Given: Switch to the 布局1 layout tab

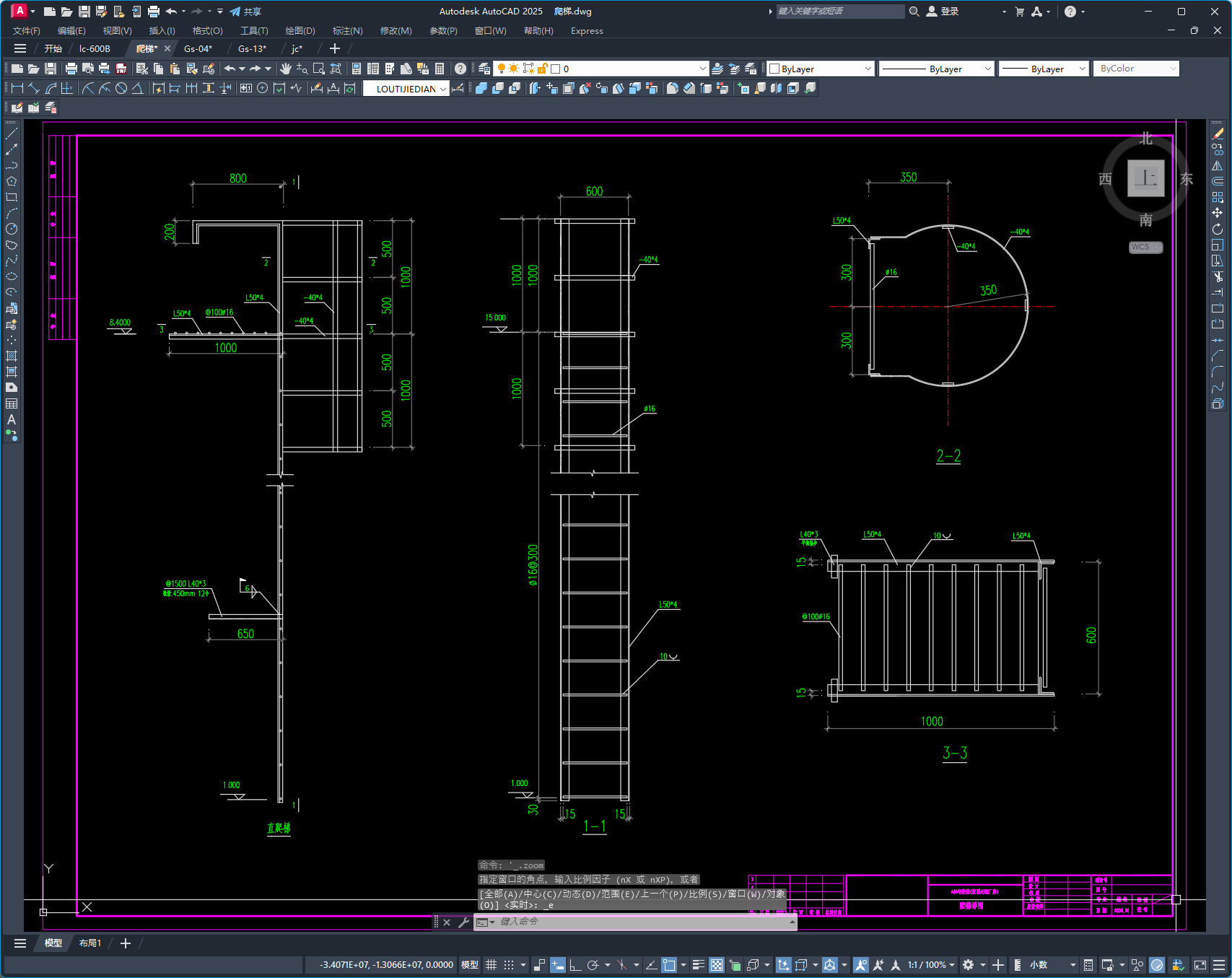Looking at the screenshot, I should point(90,943).
